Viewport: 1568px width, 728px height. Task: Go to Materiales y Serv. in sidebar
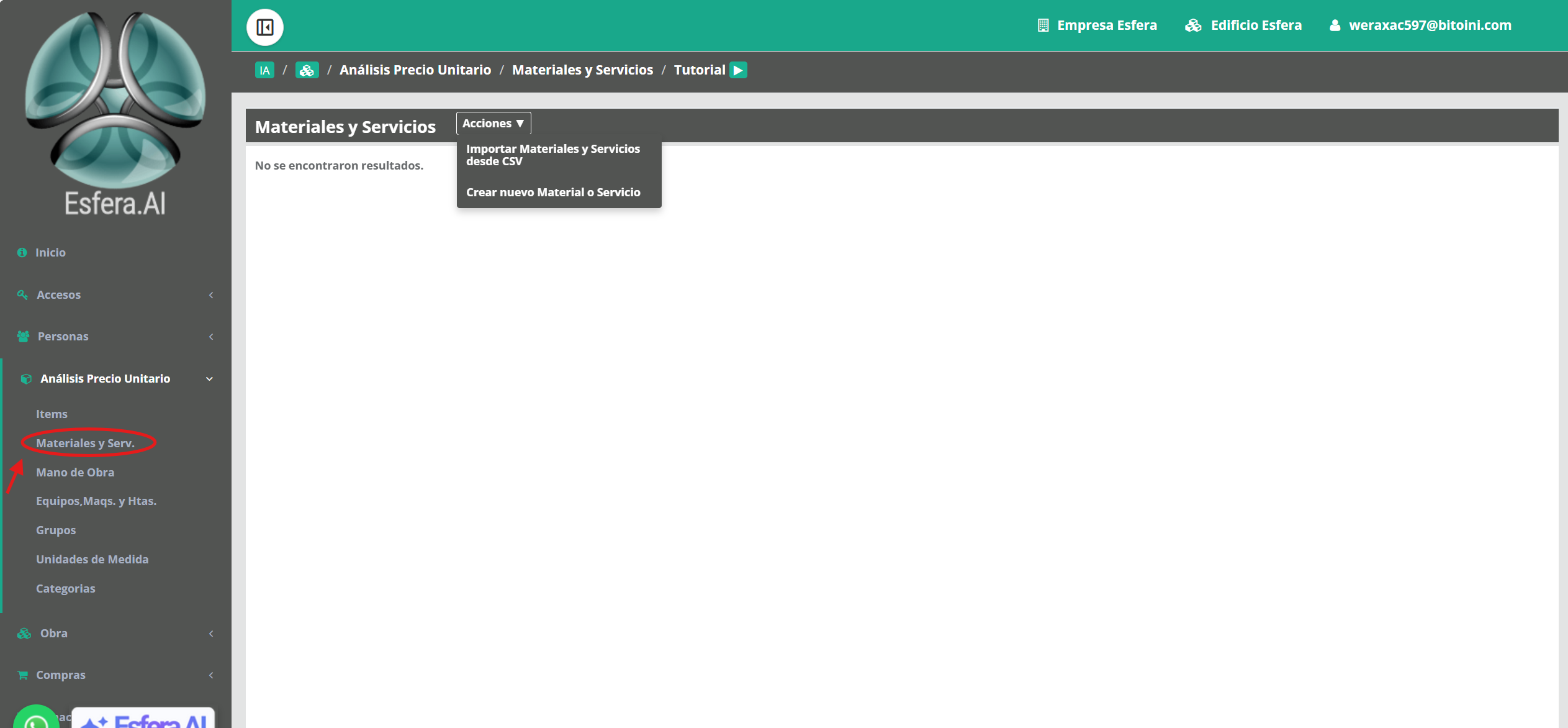coord(85,443)
